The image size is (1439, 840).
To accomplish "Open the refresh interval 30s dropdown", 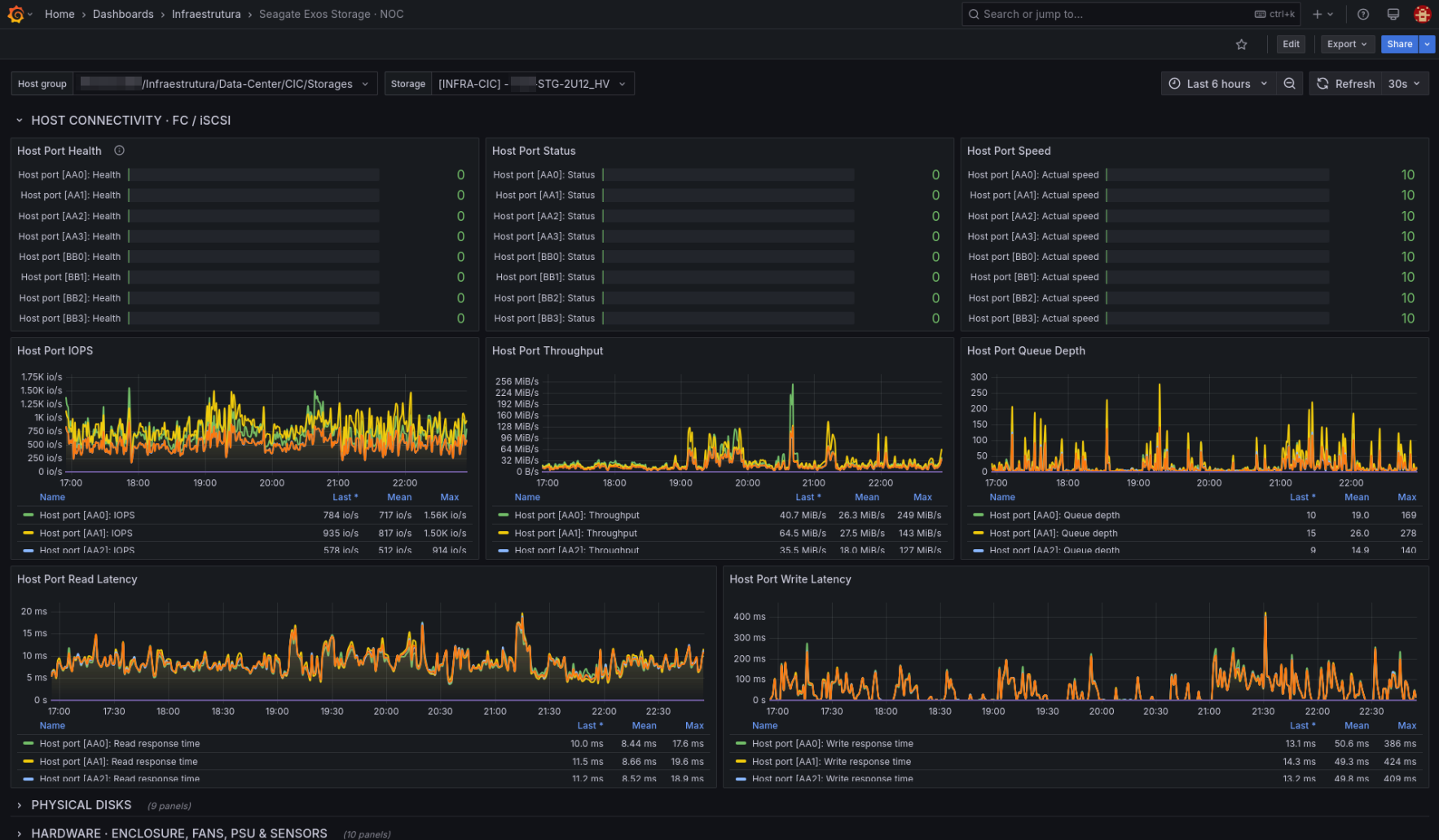I will (1404, 84).
